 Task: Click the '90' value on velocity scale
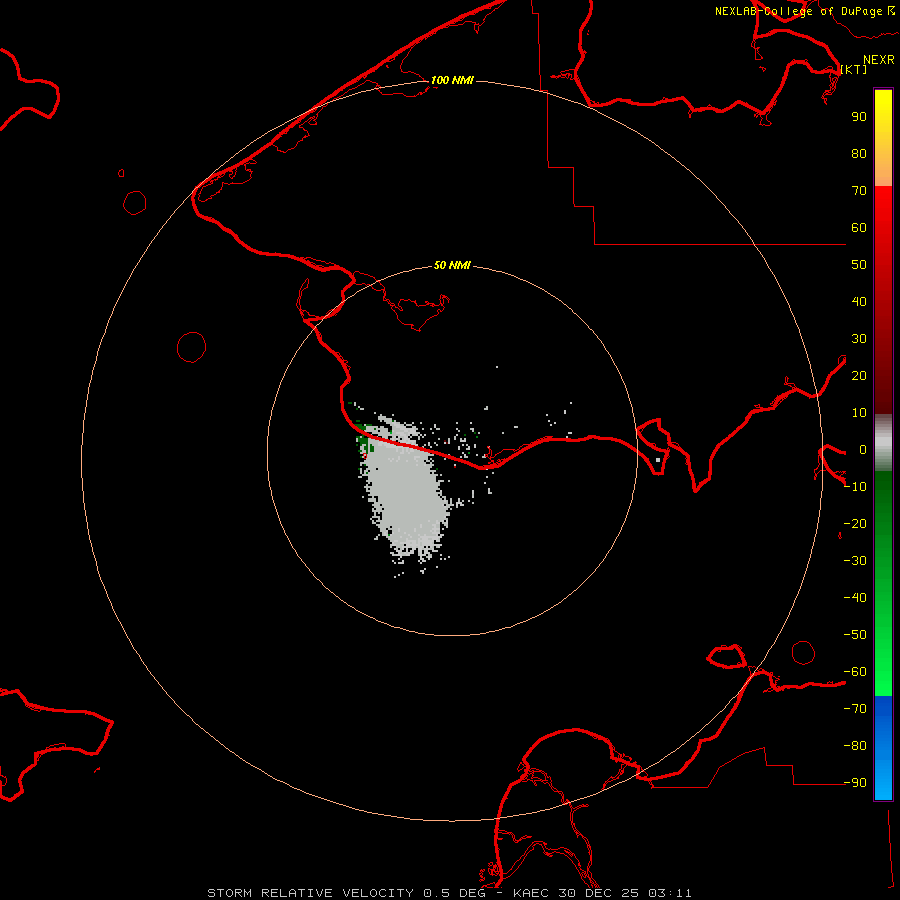pos(859,117)
